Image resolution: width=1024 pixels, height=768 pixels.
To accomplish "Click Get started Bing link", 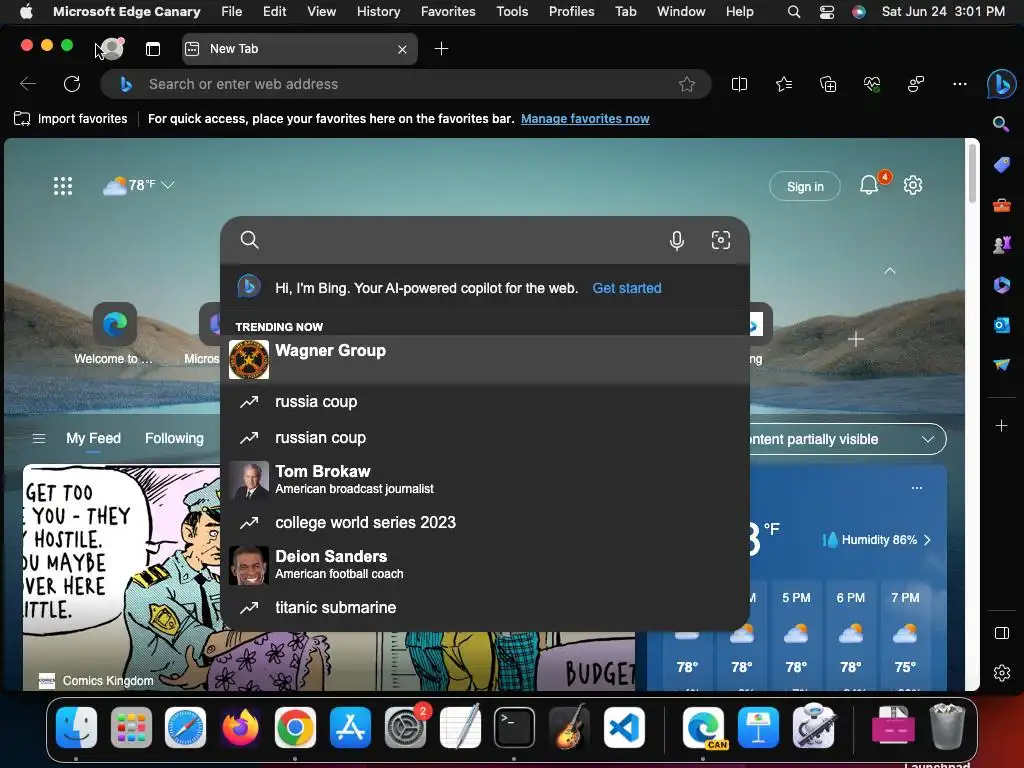I will tap(627, 288).
